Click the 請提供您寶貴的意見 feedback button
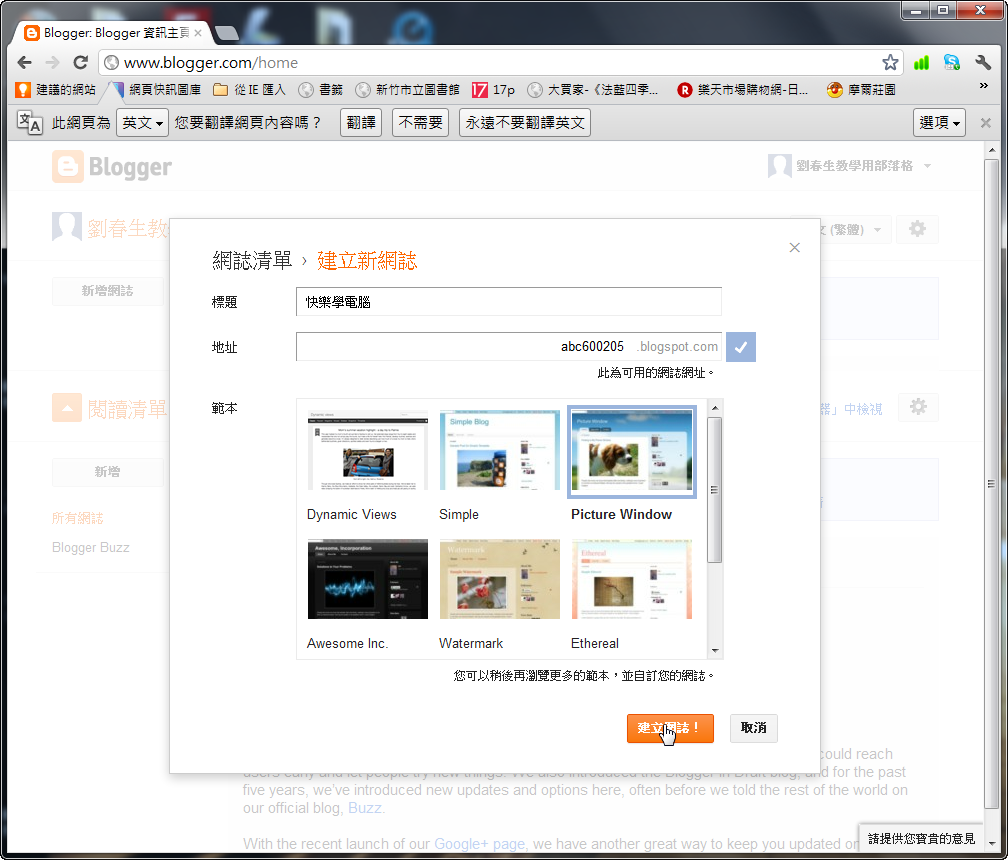 coord(921,838)
